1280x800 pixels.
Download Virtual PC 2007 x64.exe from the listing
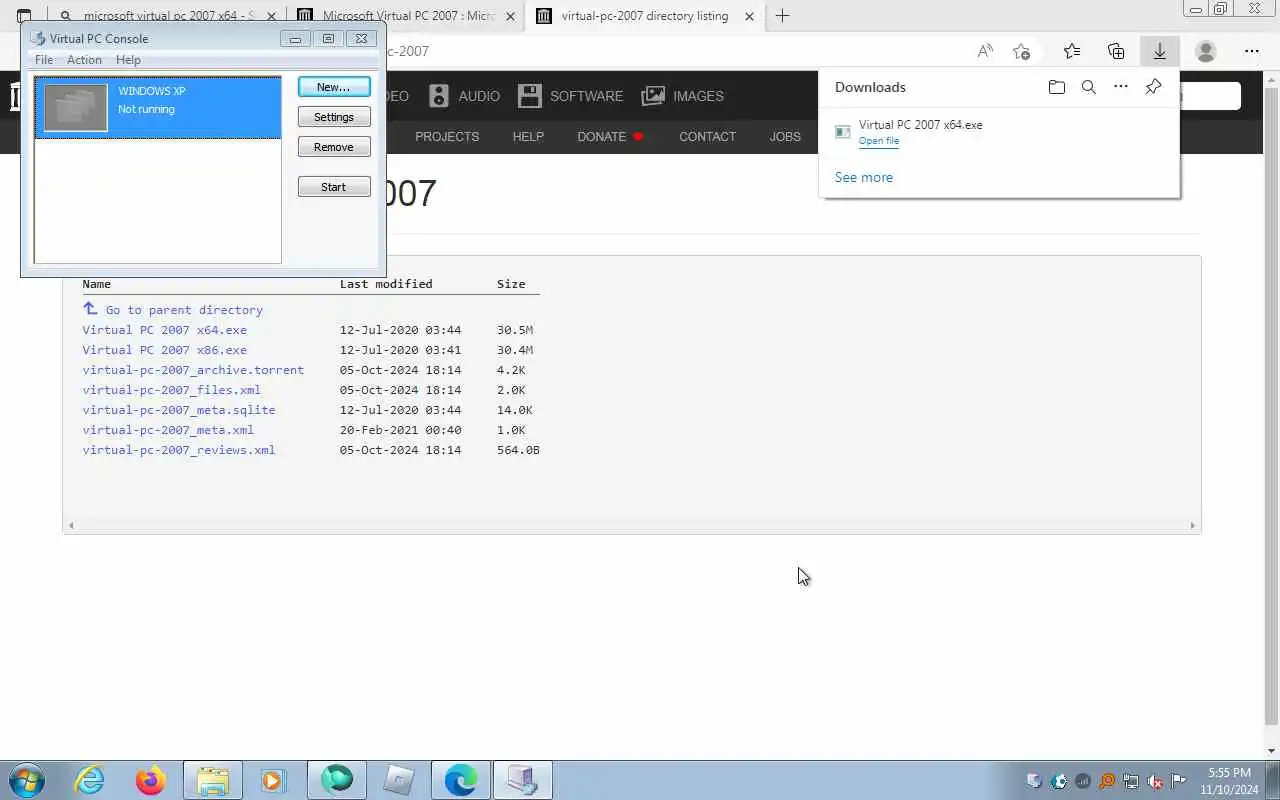pos(165,330)
